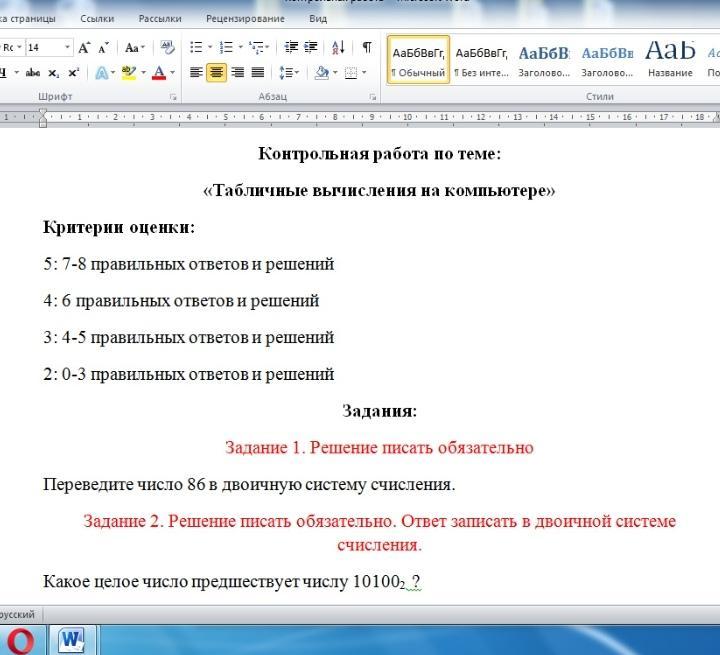
Task: Open Opera browser from taskbar
Action: 19,640
